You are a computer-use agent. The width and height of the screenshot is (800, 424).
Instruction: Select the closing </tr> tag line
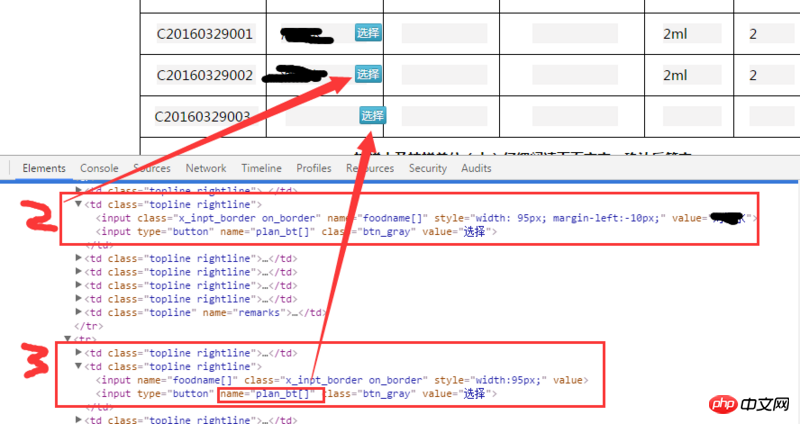[x=89, y=326]
